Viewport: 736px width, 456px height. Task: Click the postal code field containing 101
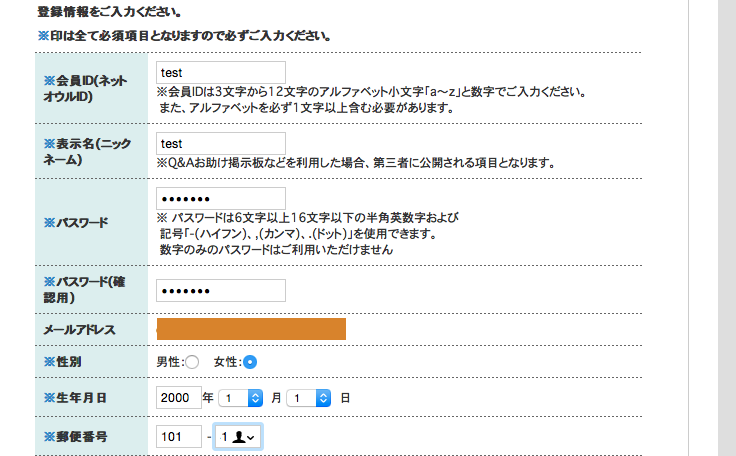tap(179, 437)
